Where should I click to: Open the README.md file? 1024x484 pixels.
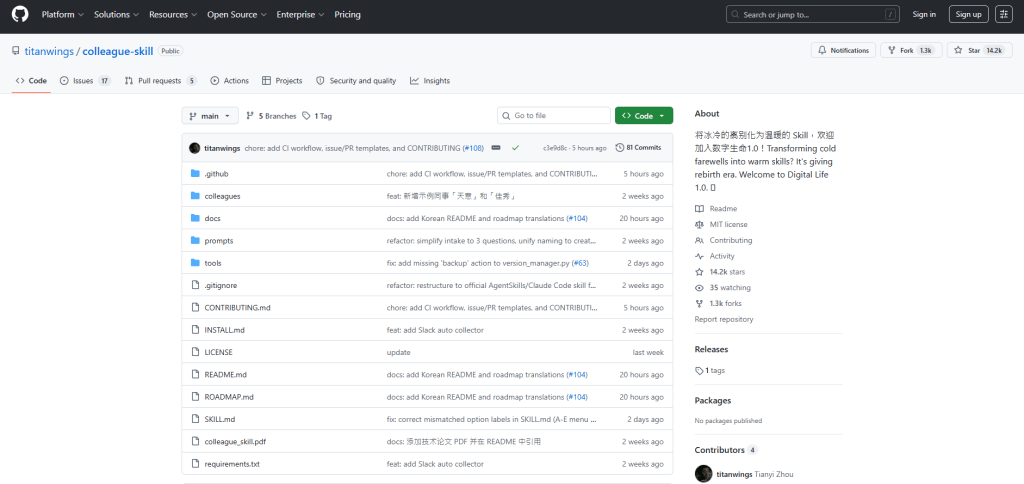(x=225, y=374)
